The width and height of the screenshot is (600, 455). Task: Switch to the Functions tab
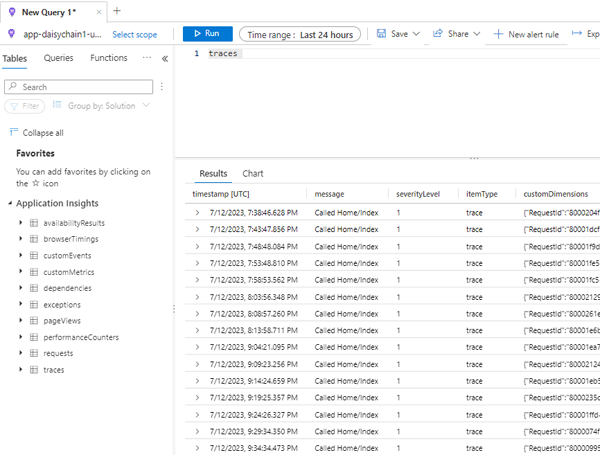click(109, 59)
